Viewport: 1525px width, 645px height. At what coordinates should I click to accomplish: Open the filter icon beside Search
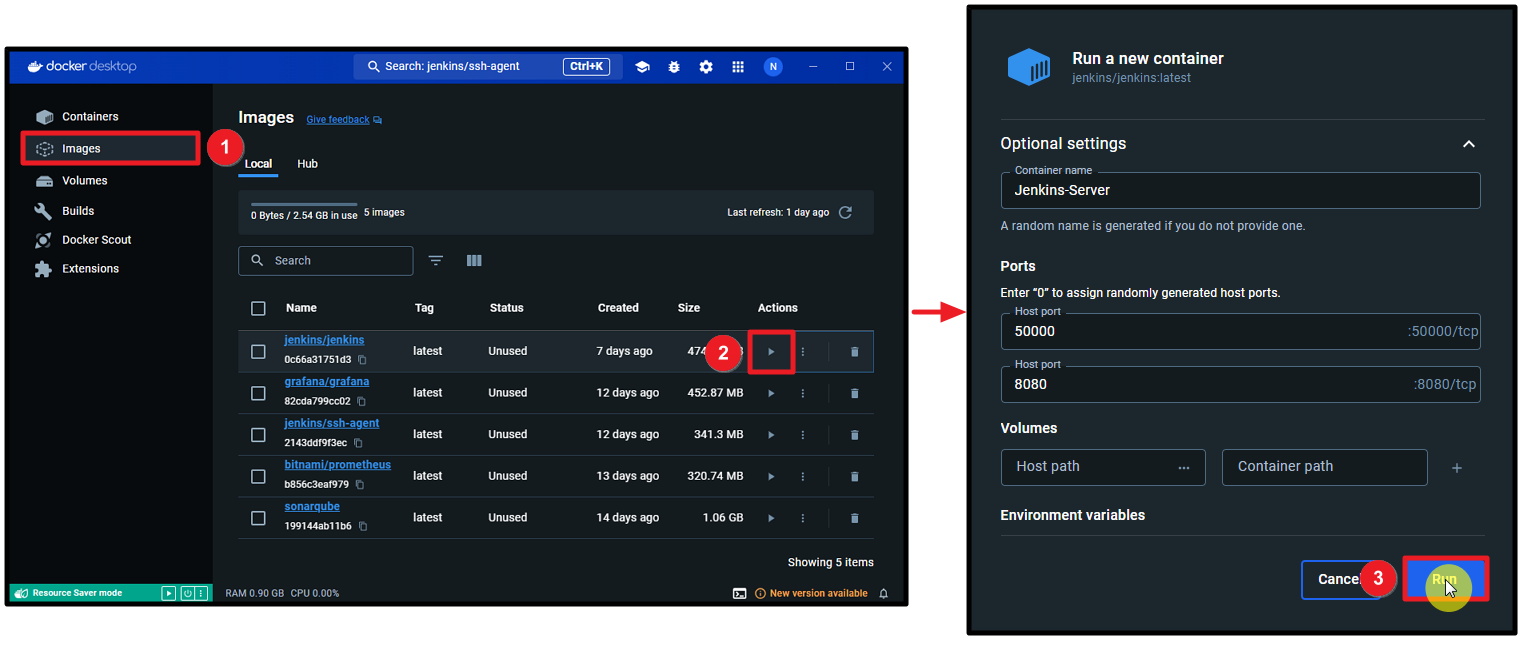click(436, 261)
